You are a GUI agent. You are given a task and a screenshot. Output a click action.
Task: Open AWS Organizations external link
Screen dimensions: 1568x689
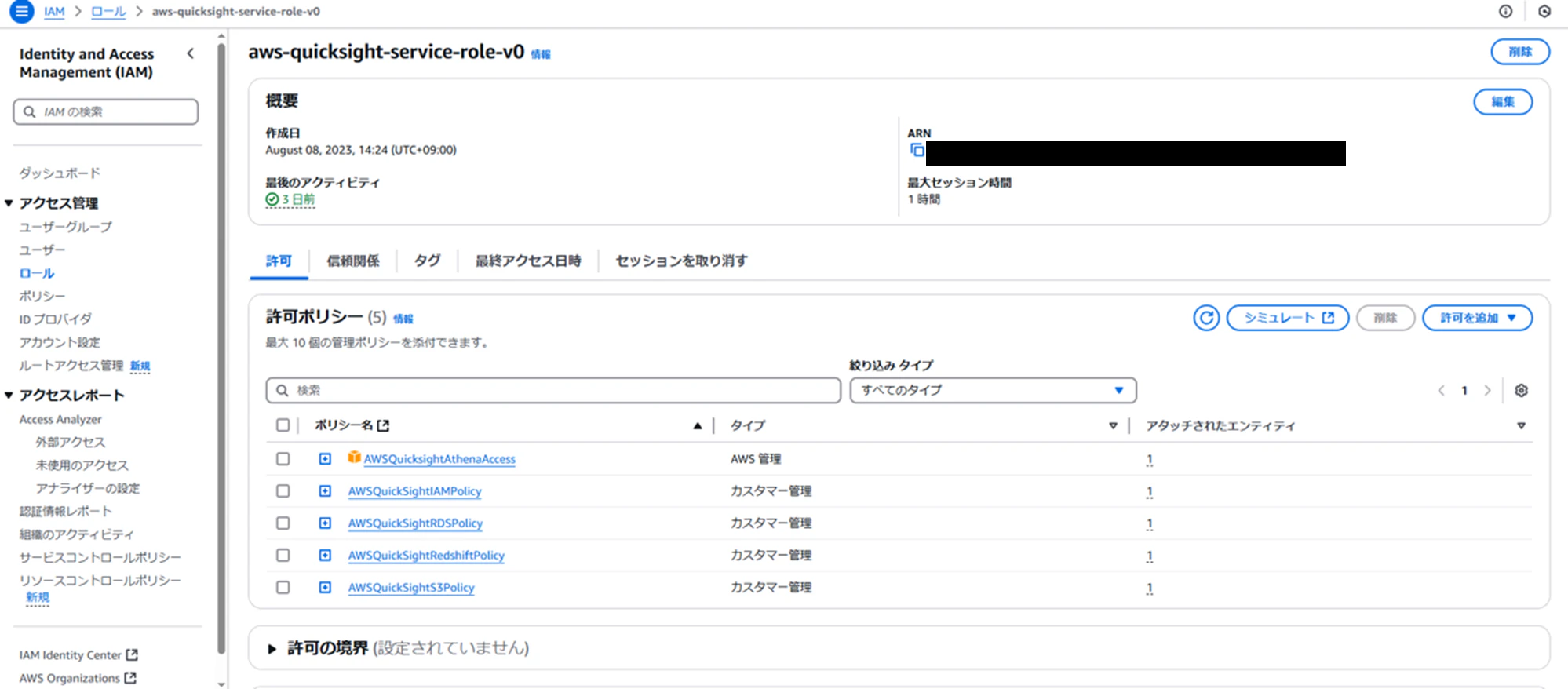78,678
